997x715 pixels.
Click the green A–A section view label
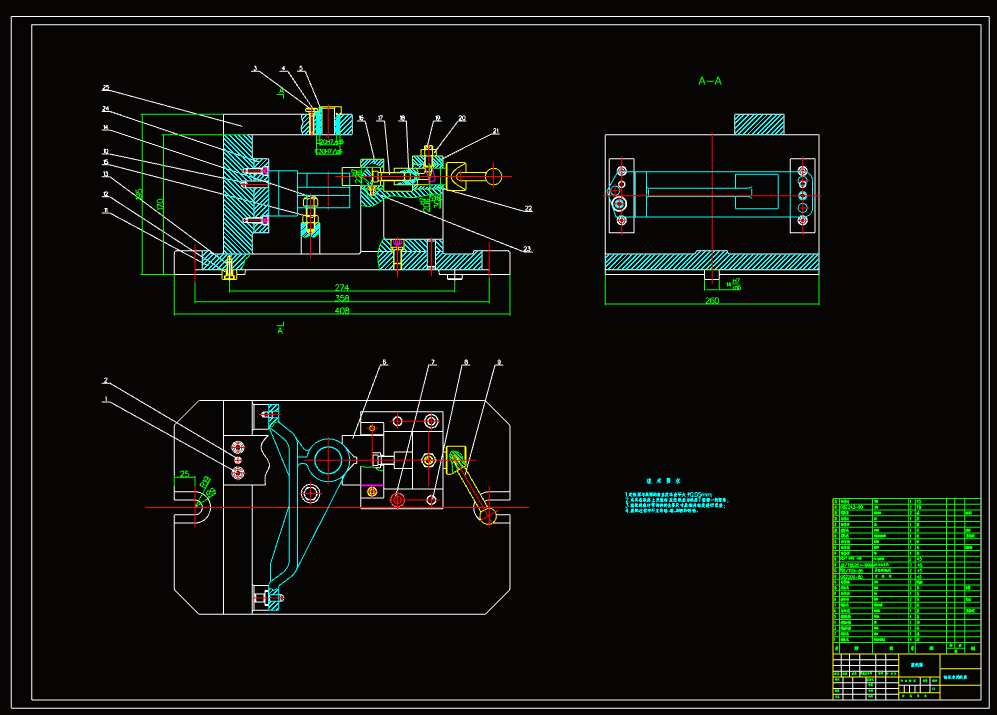coord(710,81)
